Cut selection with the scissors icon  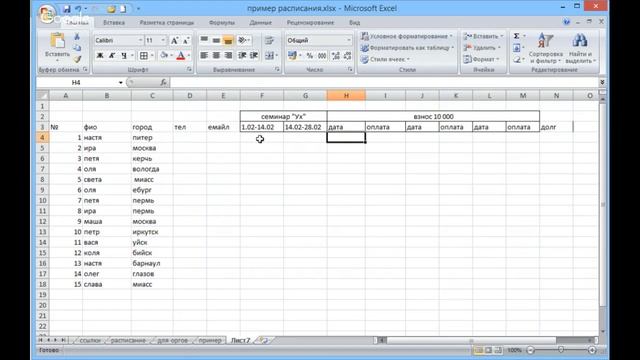[x=77, y=37]
